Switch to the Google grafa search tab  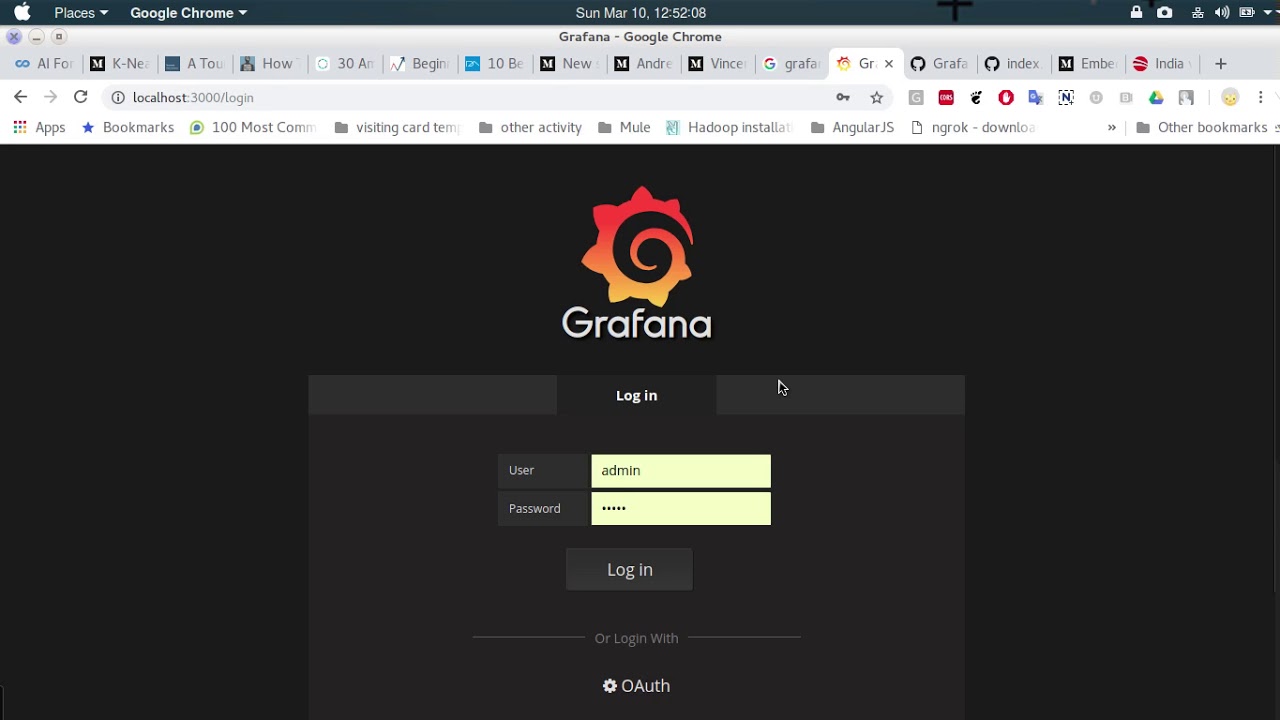tap(791, 63)
